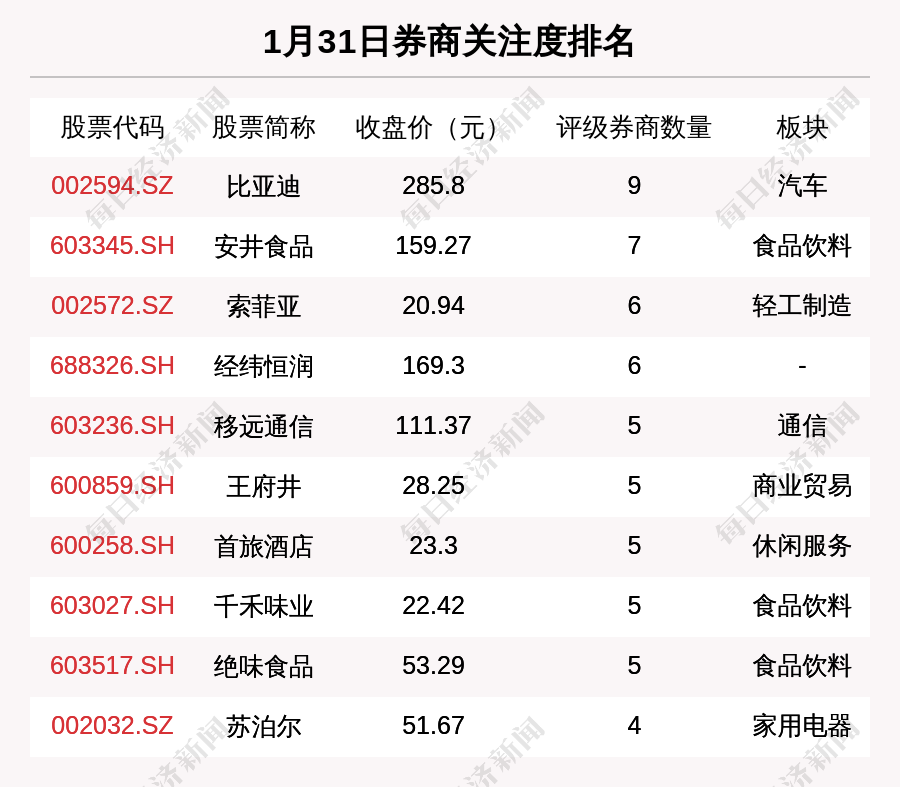Image resolution: width=900 pixels, height=787 pixels.
Task: Open stock code 603345.SH
Action: click(112, 246)
